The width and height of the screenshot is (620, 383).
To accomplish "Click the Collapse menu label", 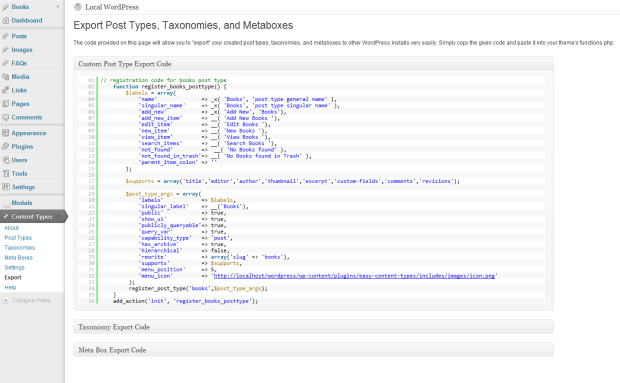I will tap(31, 300).
